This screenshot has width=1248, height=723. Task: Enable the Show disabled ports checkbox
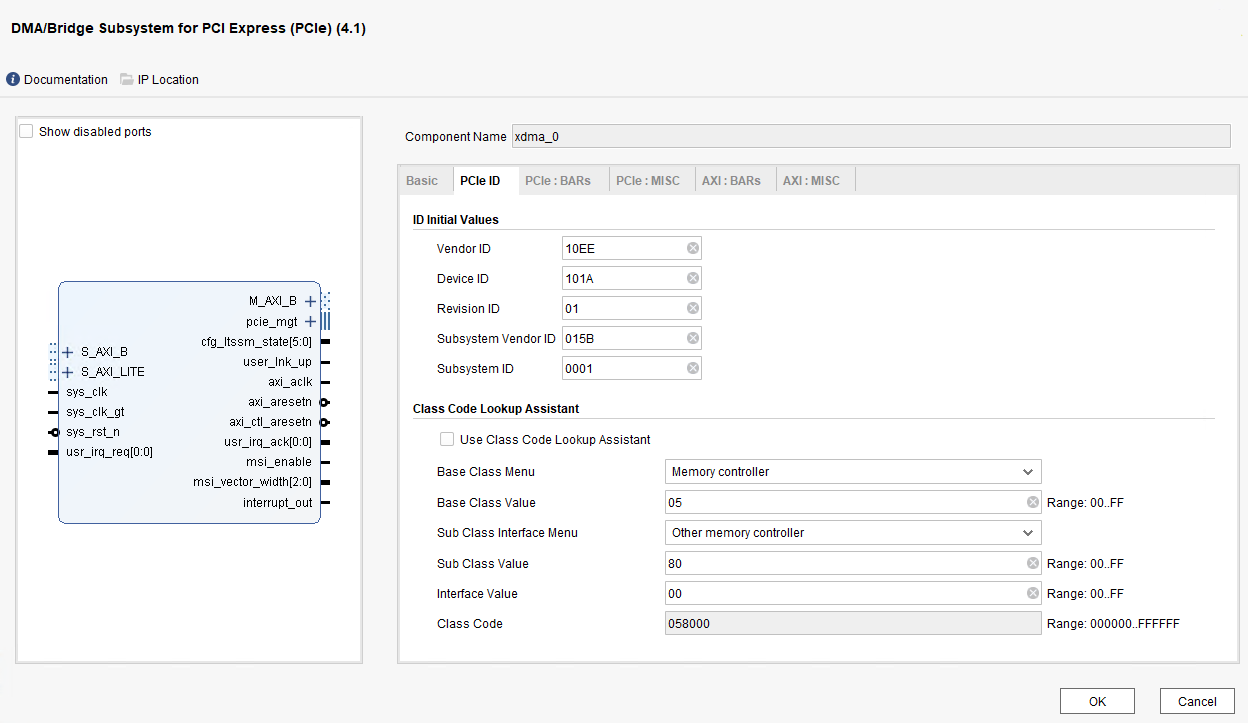coord(25,131)
